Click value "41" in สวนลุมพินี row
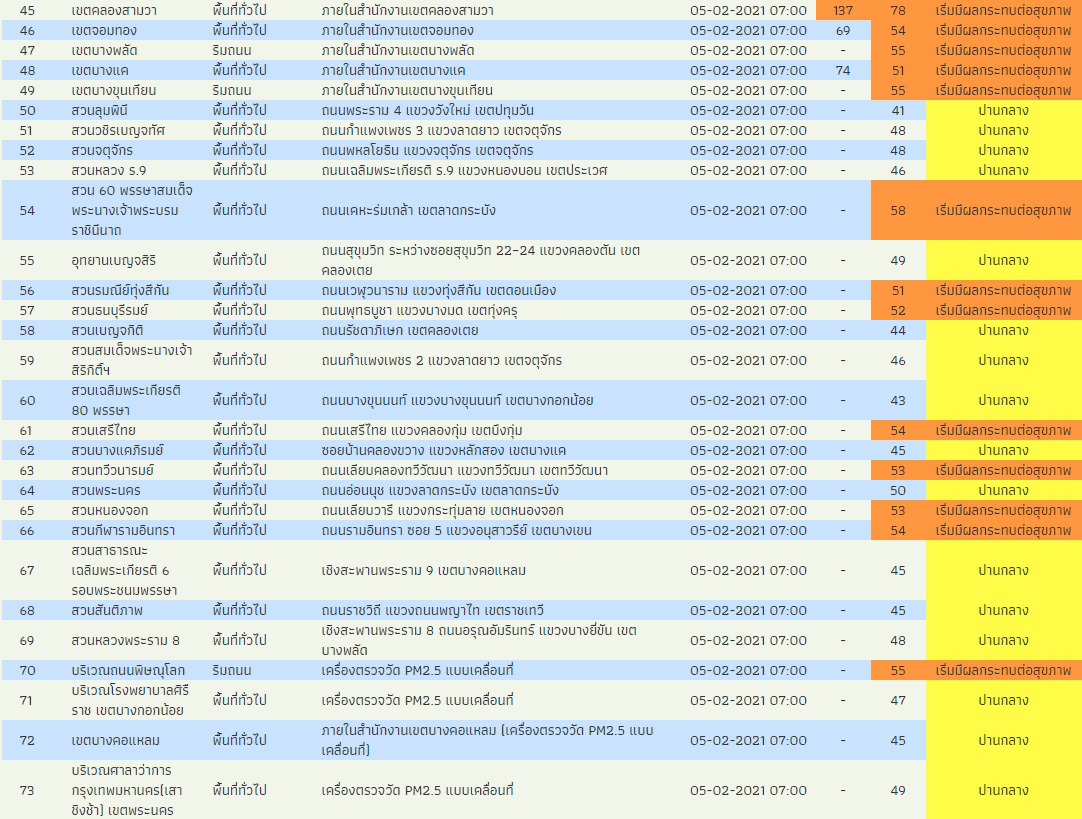This screenshot has height=819, width=1082. 898,110
